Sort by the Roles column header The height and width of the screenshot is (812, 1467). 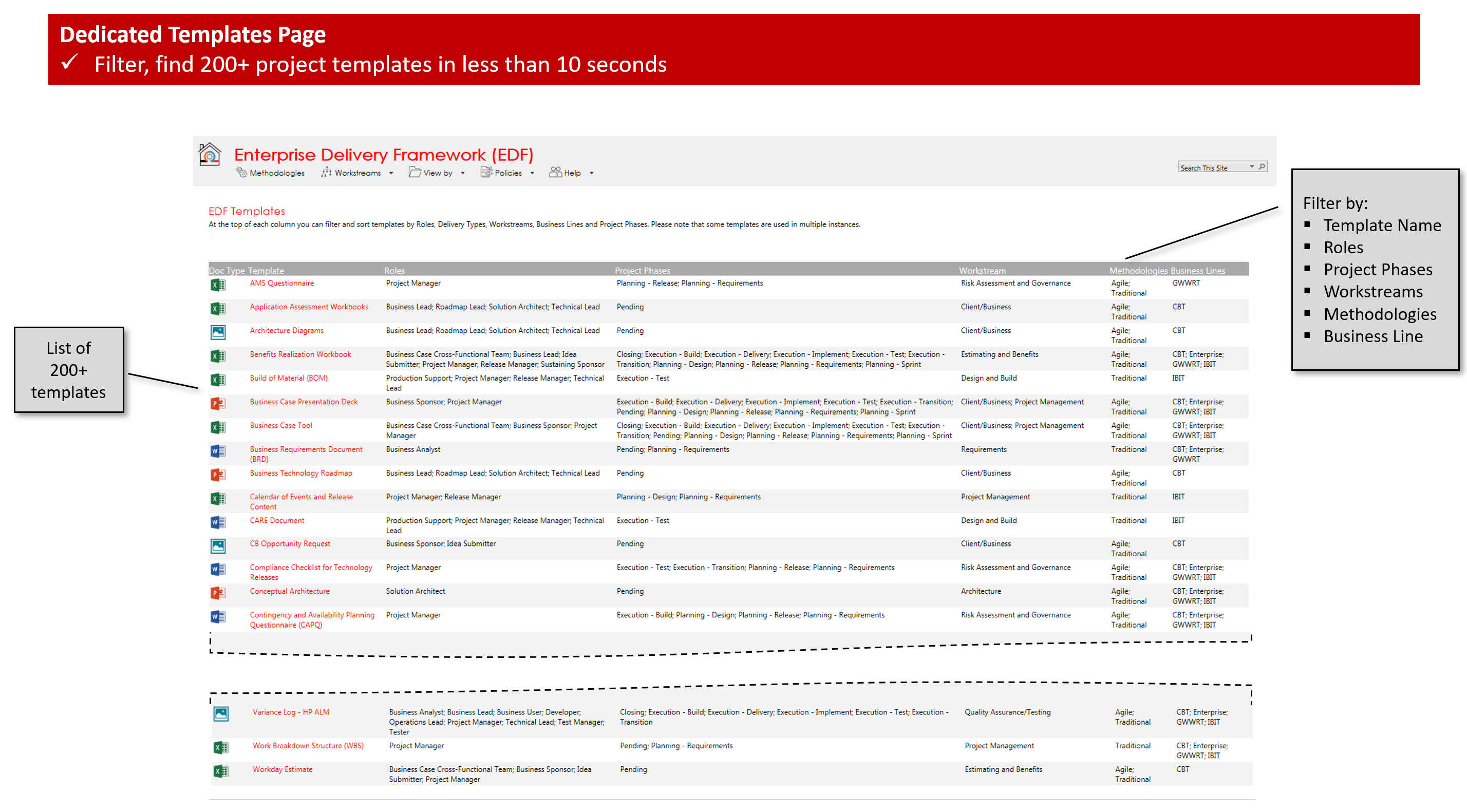(x=394, y=271)
